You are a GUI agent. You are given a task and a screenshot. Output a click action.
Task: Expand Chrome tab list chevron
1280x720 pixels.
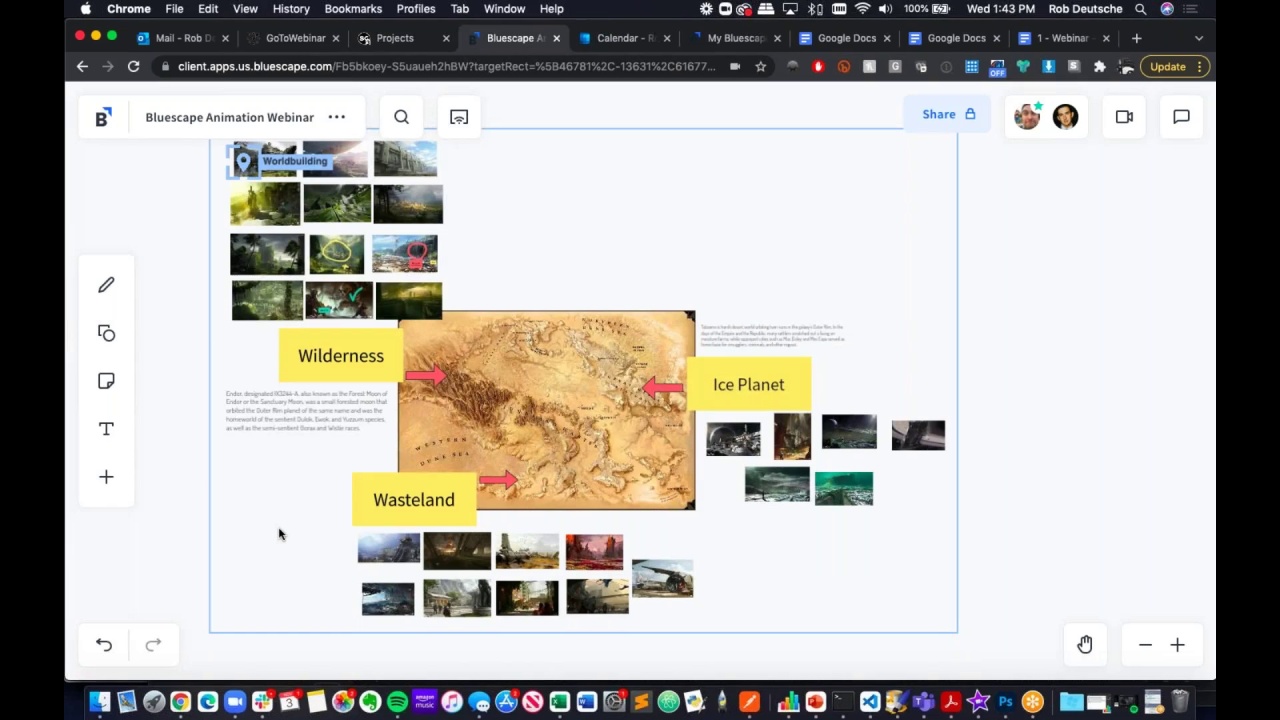click(1199, 38)
